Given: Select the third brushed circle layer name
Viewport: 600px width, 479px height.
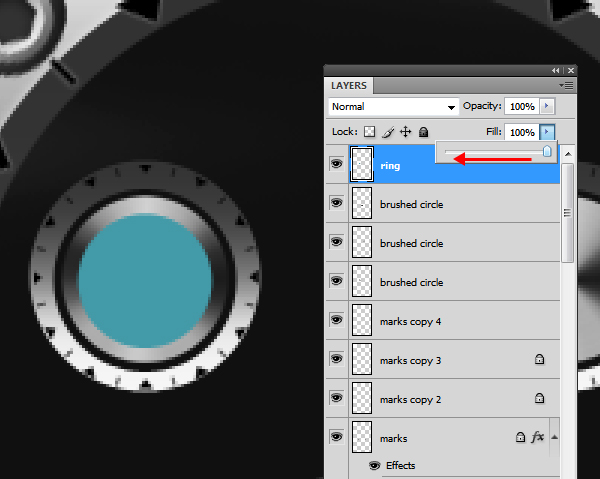Looking at the screenshot, I should [411, 282].
